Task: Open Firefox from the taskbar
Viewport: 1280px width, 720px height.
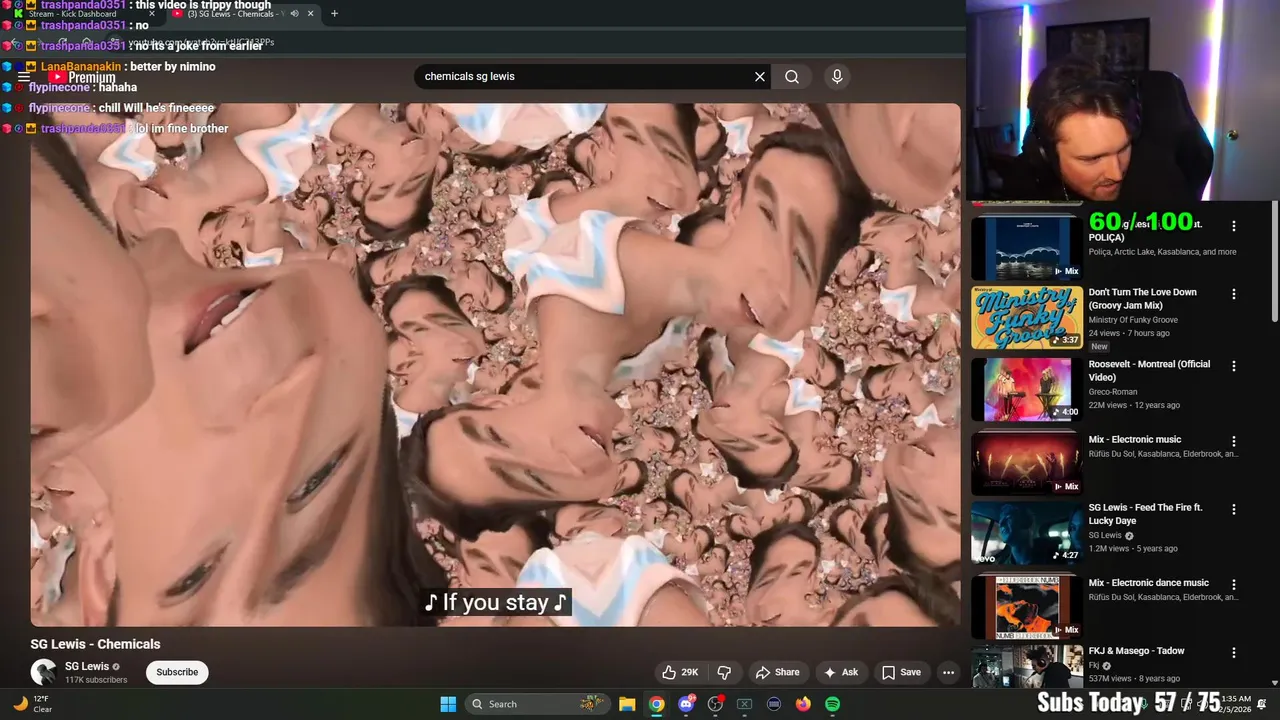Action: [803, 704]
